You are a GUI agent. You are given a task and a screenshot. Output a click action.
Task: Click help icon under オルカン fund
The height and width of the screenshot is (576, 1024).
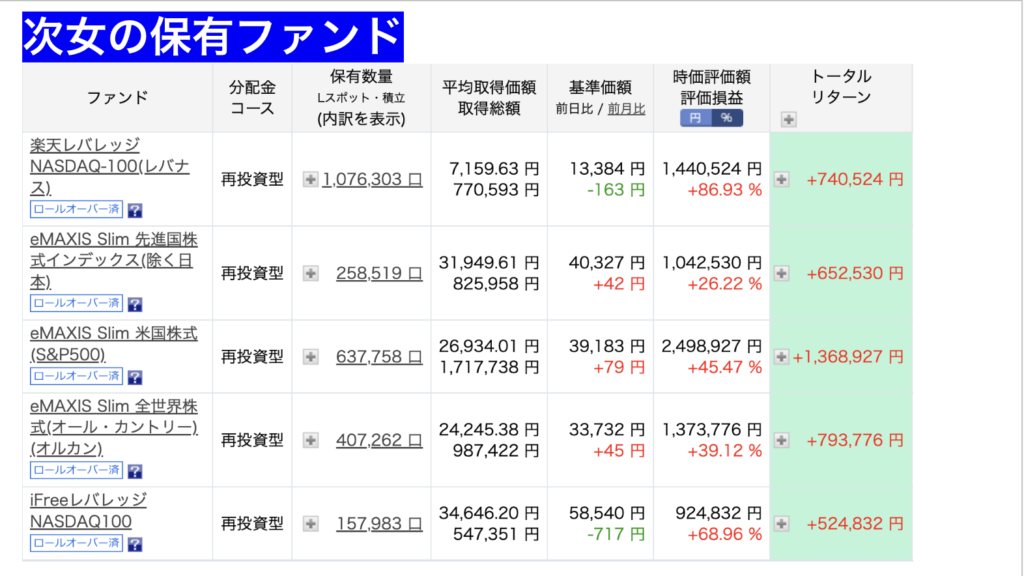(135, 471)
